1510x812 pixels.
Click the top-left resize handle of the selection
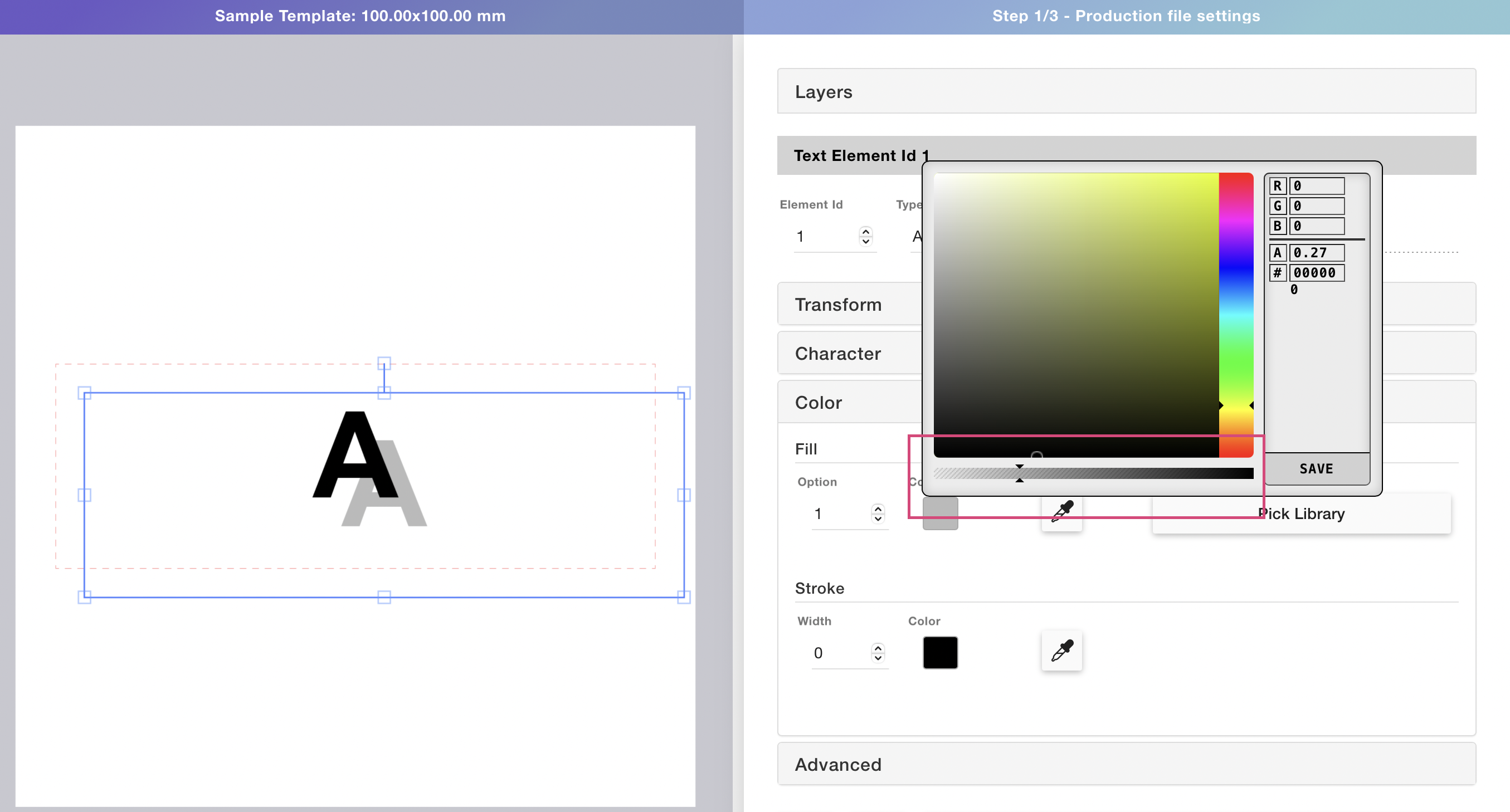point(84,393)
